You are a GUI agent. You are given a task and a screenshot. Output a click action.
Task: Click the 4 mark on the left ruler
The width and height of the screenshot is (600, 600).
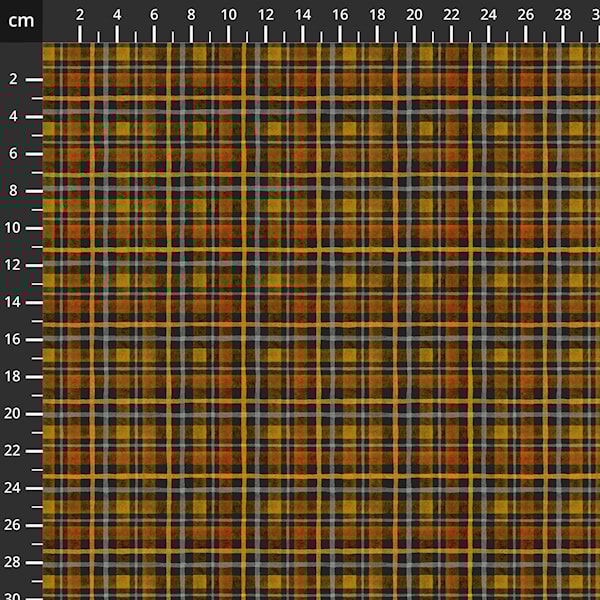point(15,116)
